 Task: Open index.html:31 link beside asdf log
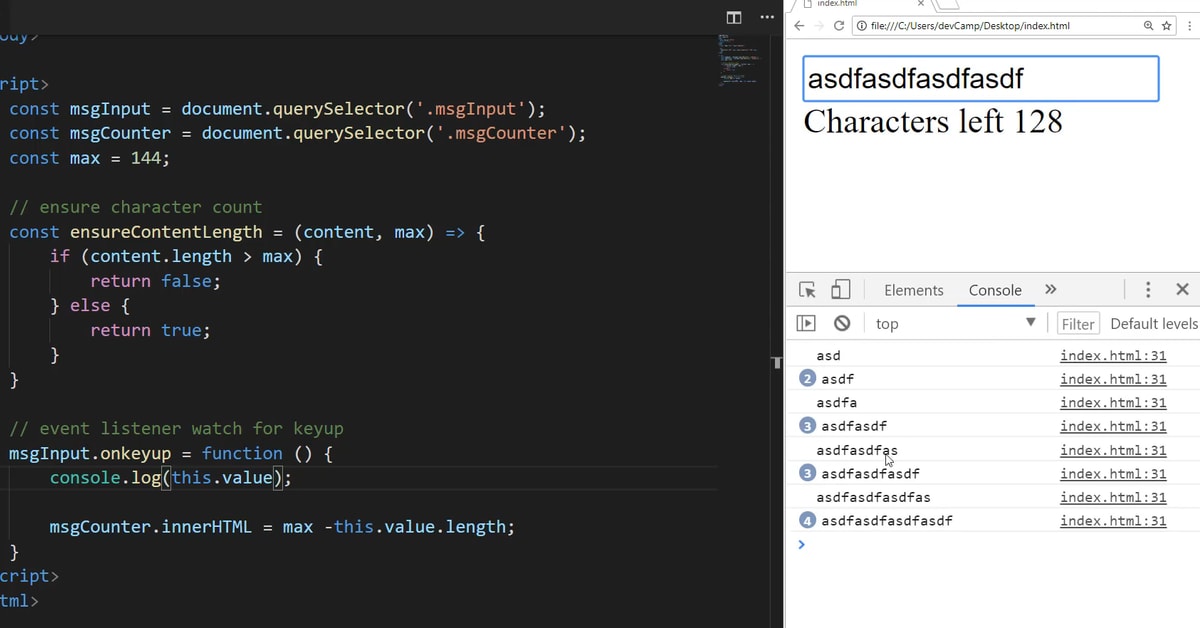click(1113, 379)
